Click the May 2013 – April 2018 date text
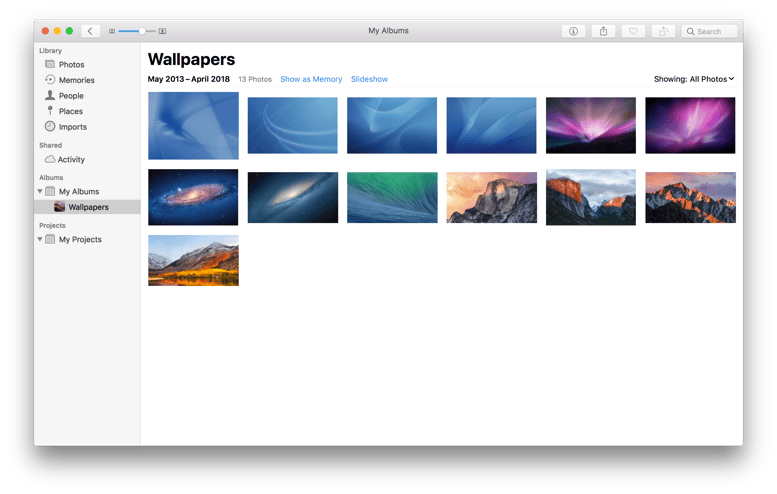 [189, 79]
